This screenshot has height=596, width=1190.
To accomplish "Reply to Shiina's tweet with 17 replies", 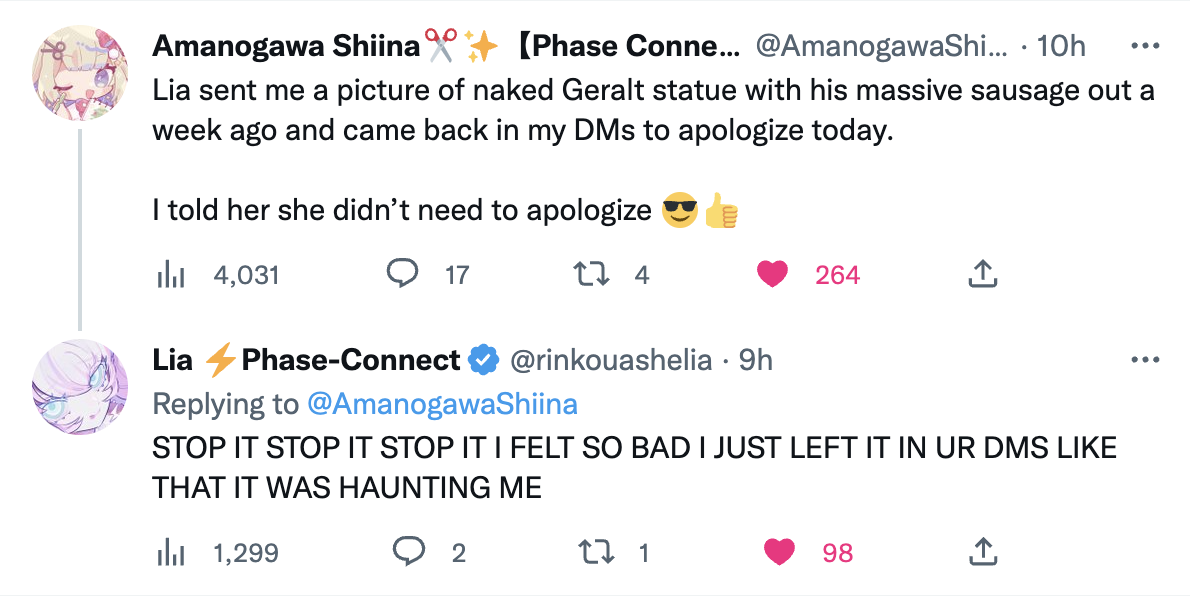I will click(402, 275).
